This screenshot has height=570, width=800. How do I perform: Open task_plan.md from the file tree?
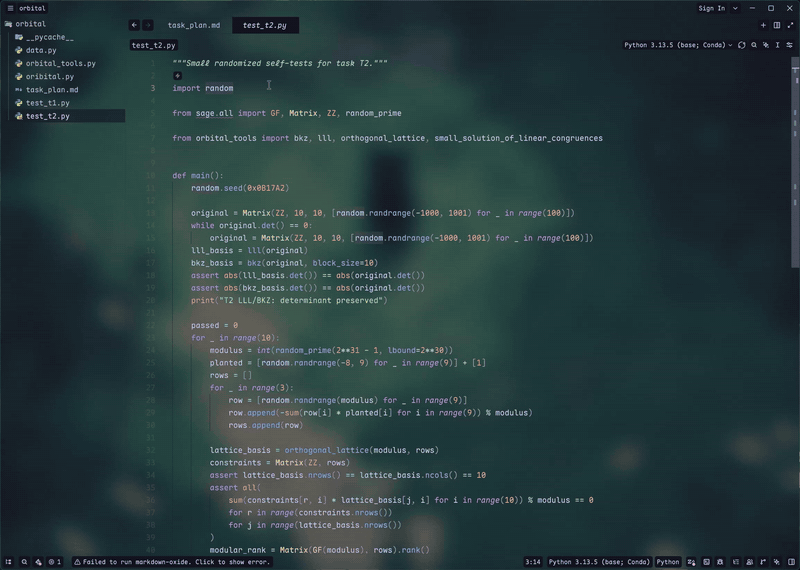[x=52, y=90]
